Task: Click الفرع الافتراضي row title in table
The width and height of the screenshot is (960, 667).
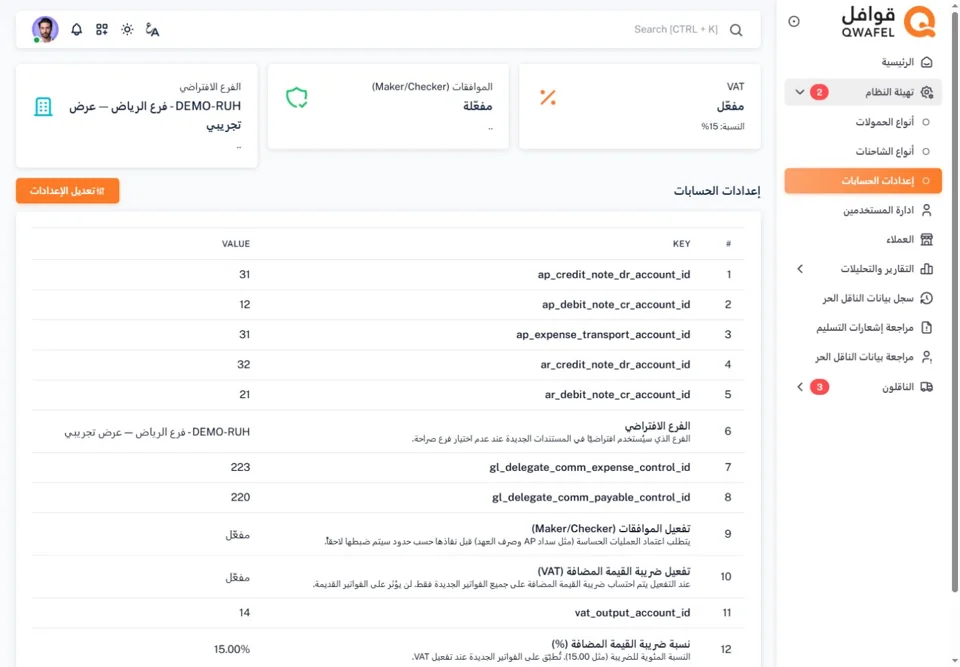Action: 657,426
